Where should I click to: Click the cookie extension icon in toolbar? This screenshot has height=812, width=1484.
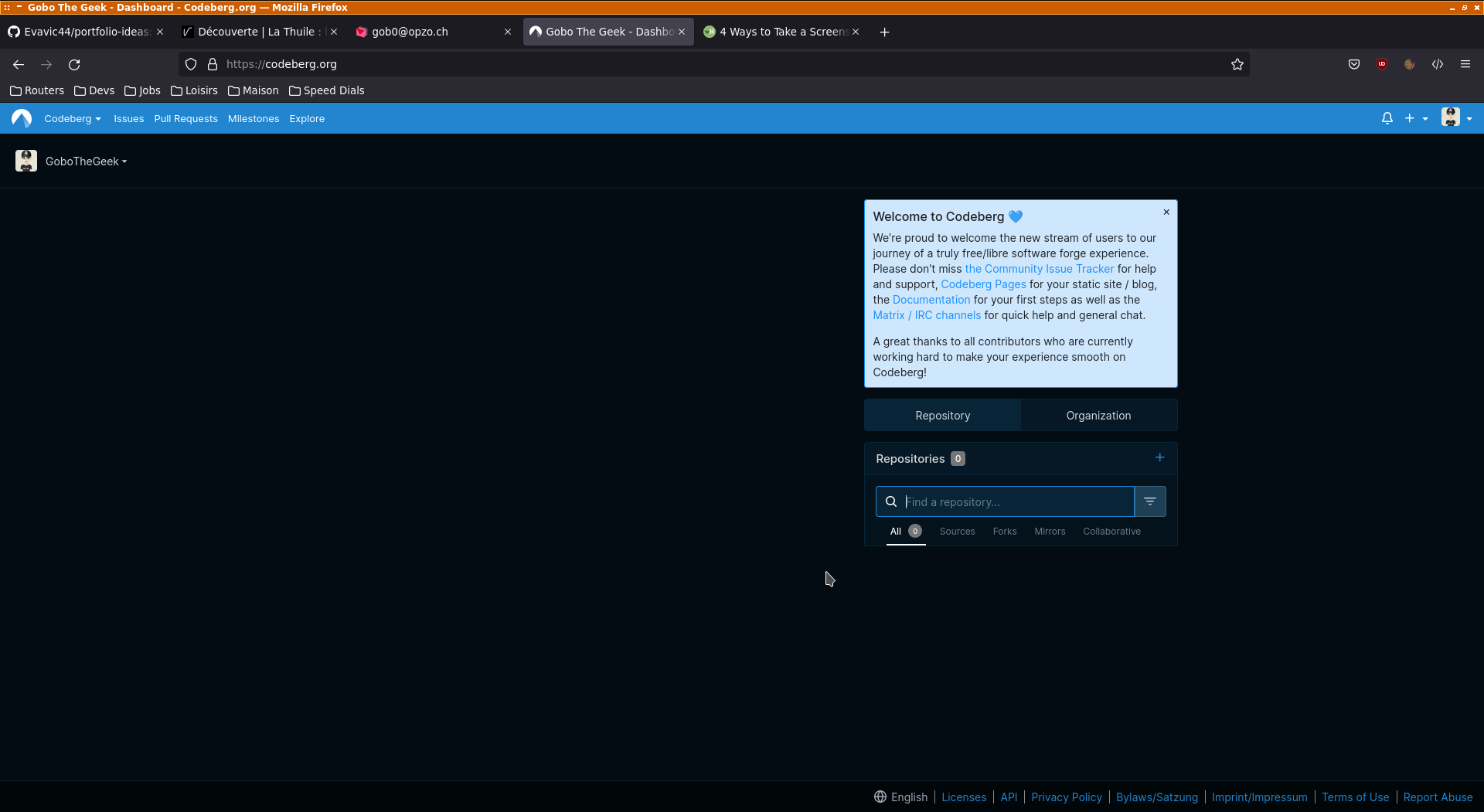tap(1410, 65)
